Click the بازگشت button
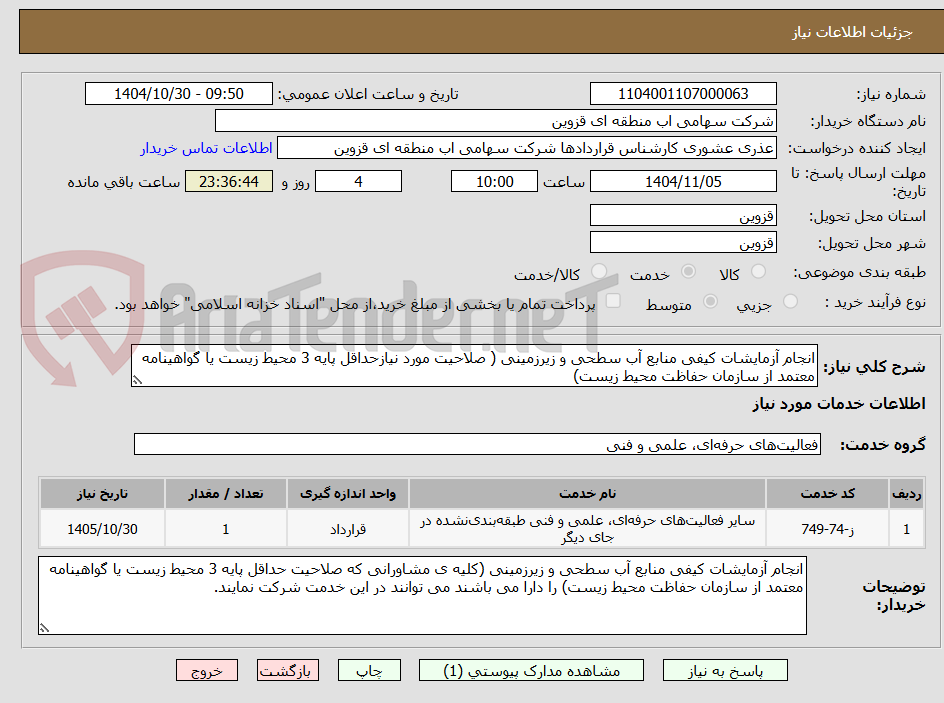 point(288,670)
